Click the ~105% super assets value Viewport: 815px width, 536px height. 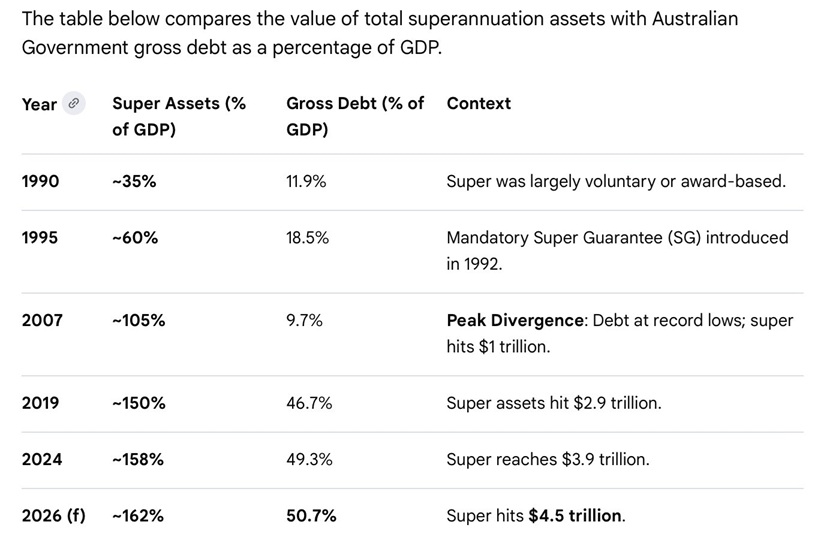click(x=138, y=320)
